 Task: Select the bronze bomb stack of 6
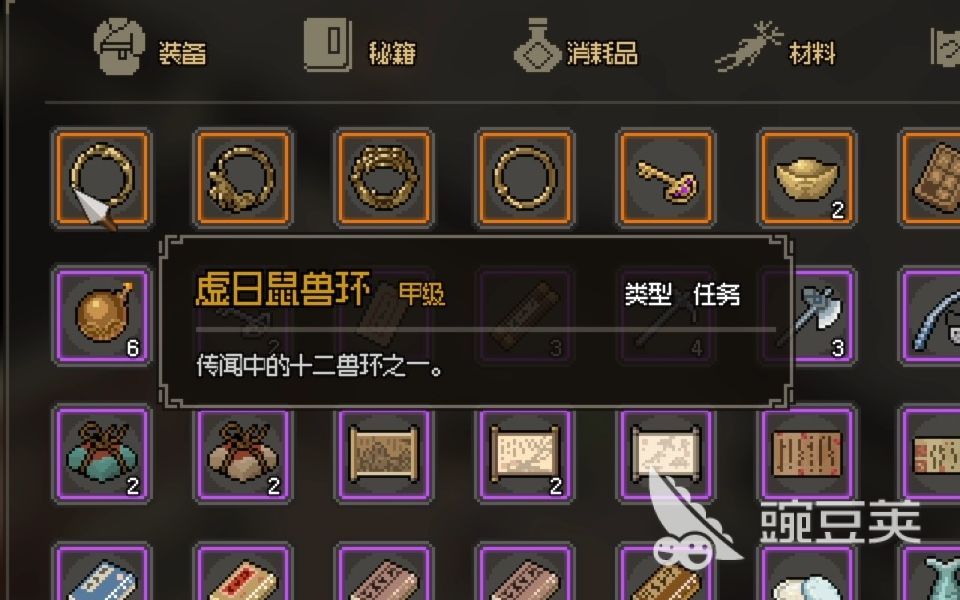pos(102,315)
